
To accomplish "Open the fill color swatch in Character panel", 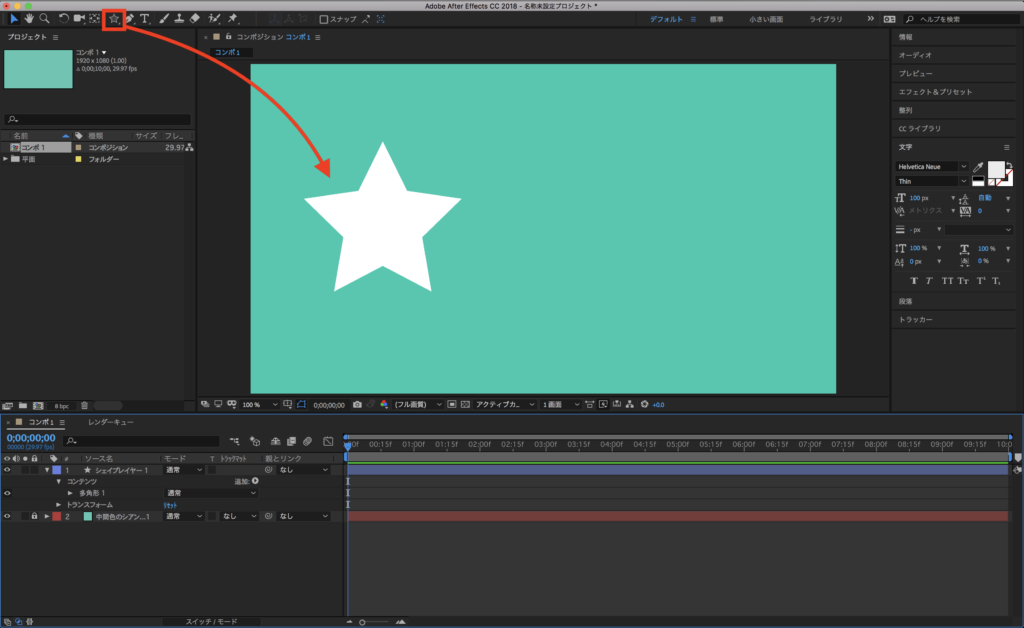I will point(996,168).
